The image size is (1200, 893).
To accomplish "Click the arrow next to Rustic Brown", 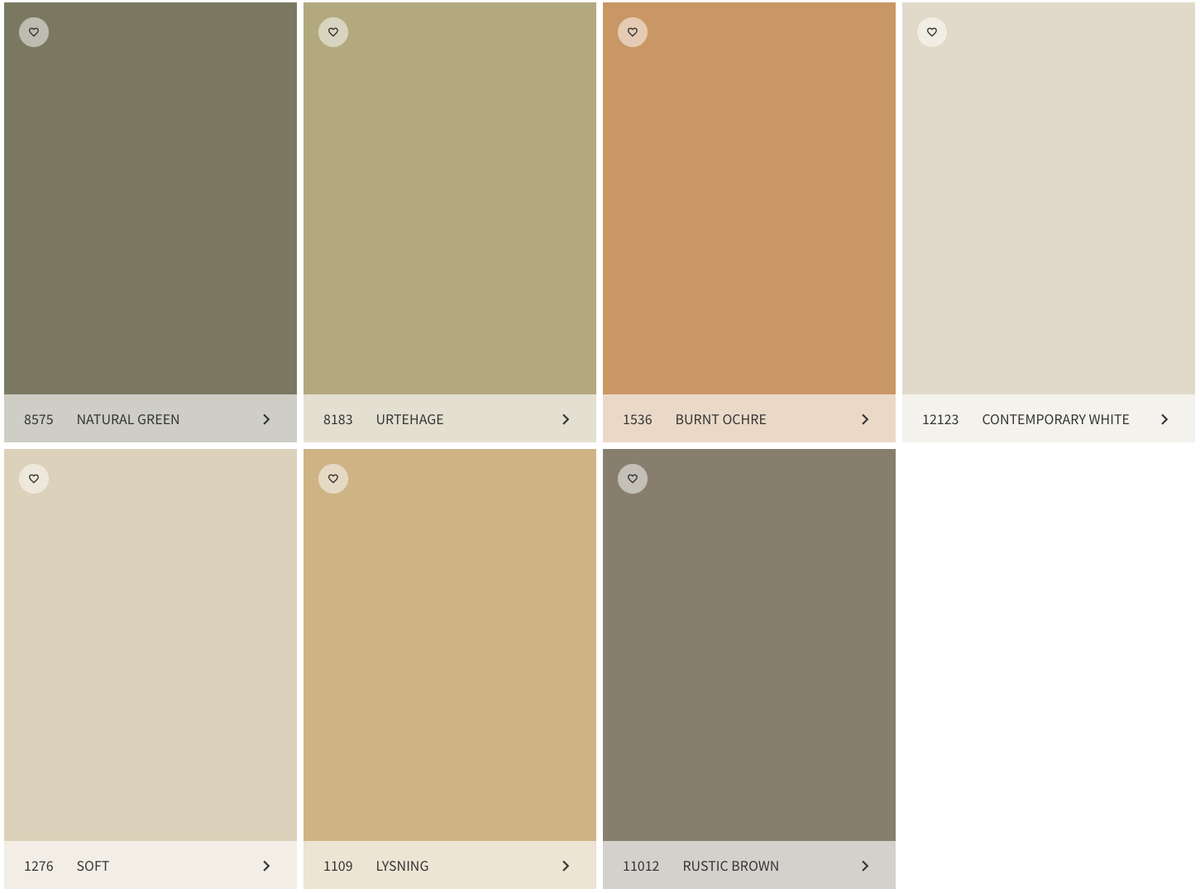I will click(x=865, y=866).
